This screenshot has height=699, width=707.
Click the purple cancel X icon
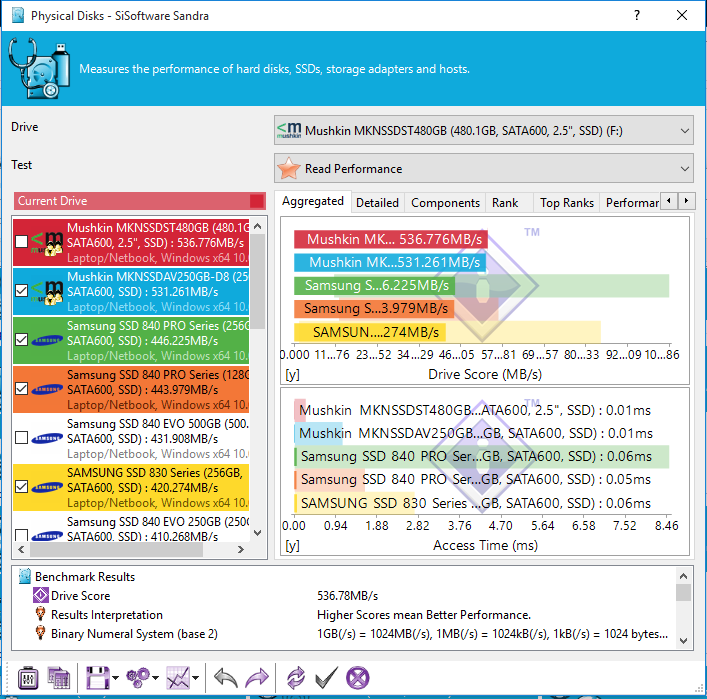(358, 678)
